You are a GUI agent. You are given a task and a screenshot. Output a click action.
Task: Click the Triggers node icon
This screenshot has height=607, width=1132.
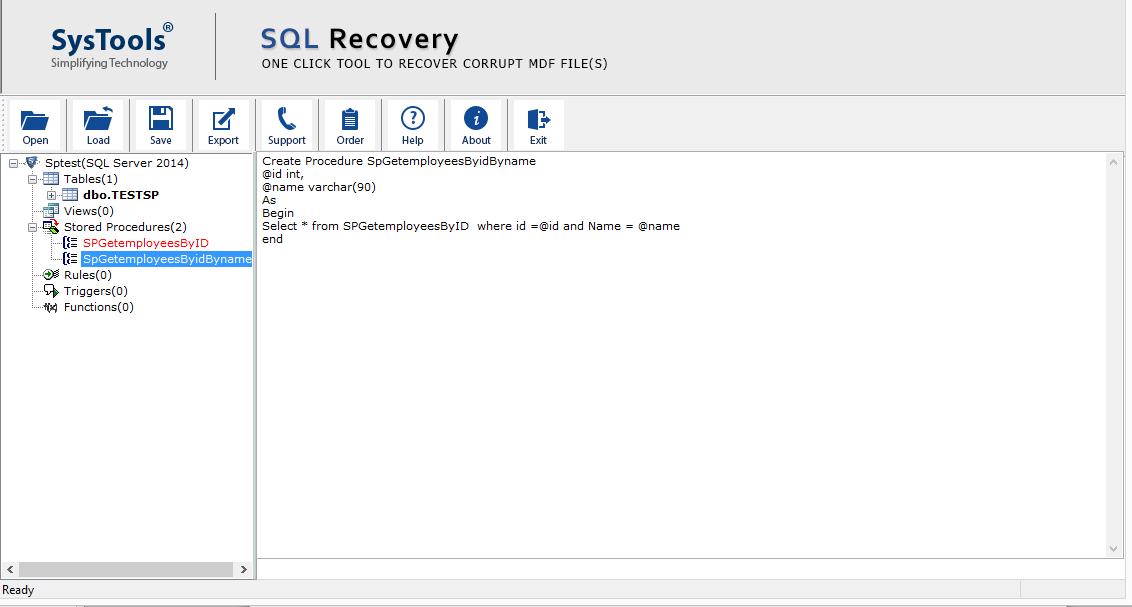coord(51,291)
